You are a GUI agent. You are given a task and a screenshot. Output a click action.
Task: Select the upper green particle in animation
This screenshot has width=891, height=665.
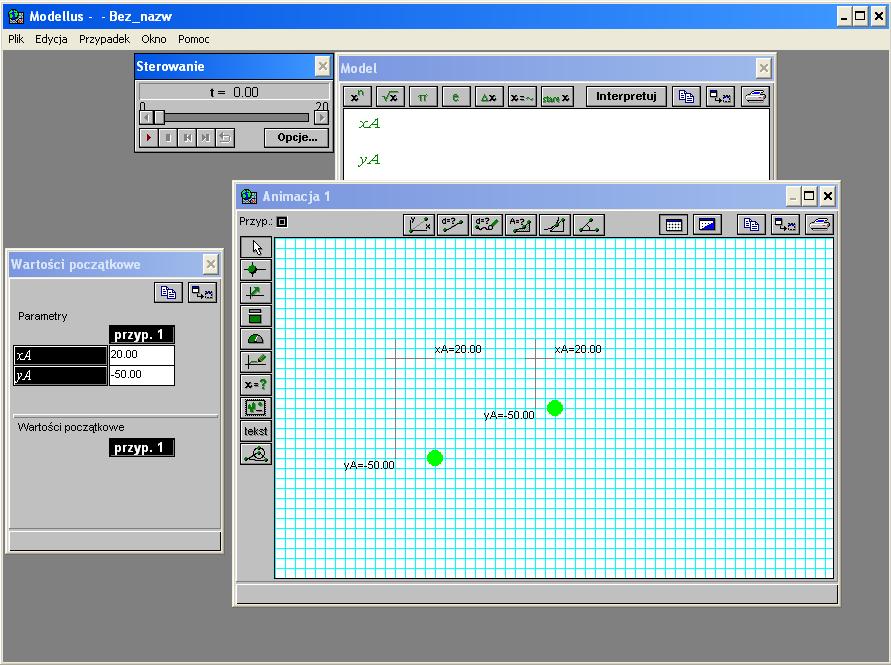tap(555, 408)
